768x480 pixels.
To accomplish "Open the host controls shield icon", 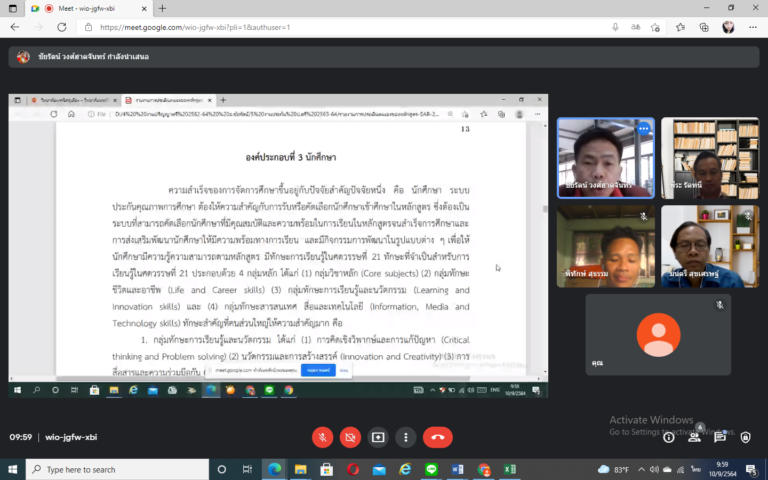I will point(745,437).
